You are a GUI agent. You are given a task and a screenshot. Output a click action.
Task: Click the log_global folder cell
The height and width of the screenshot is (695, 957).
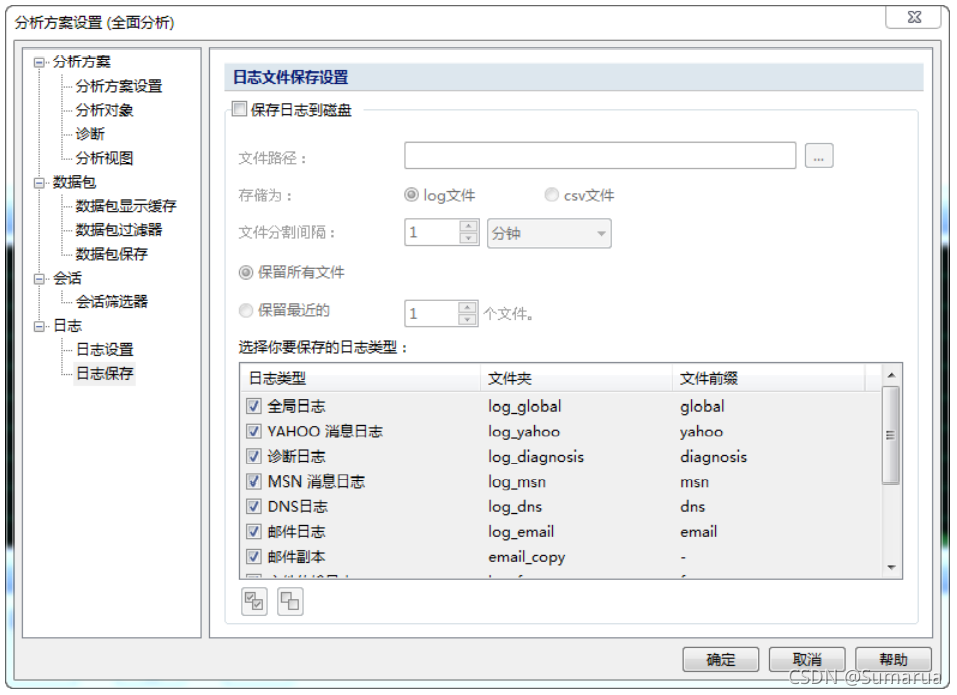(x=525, y=406)
